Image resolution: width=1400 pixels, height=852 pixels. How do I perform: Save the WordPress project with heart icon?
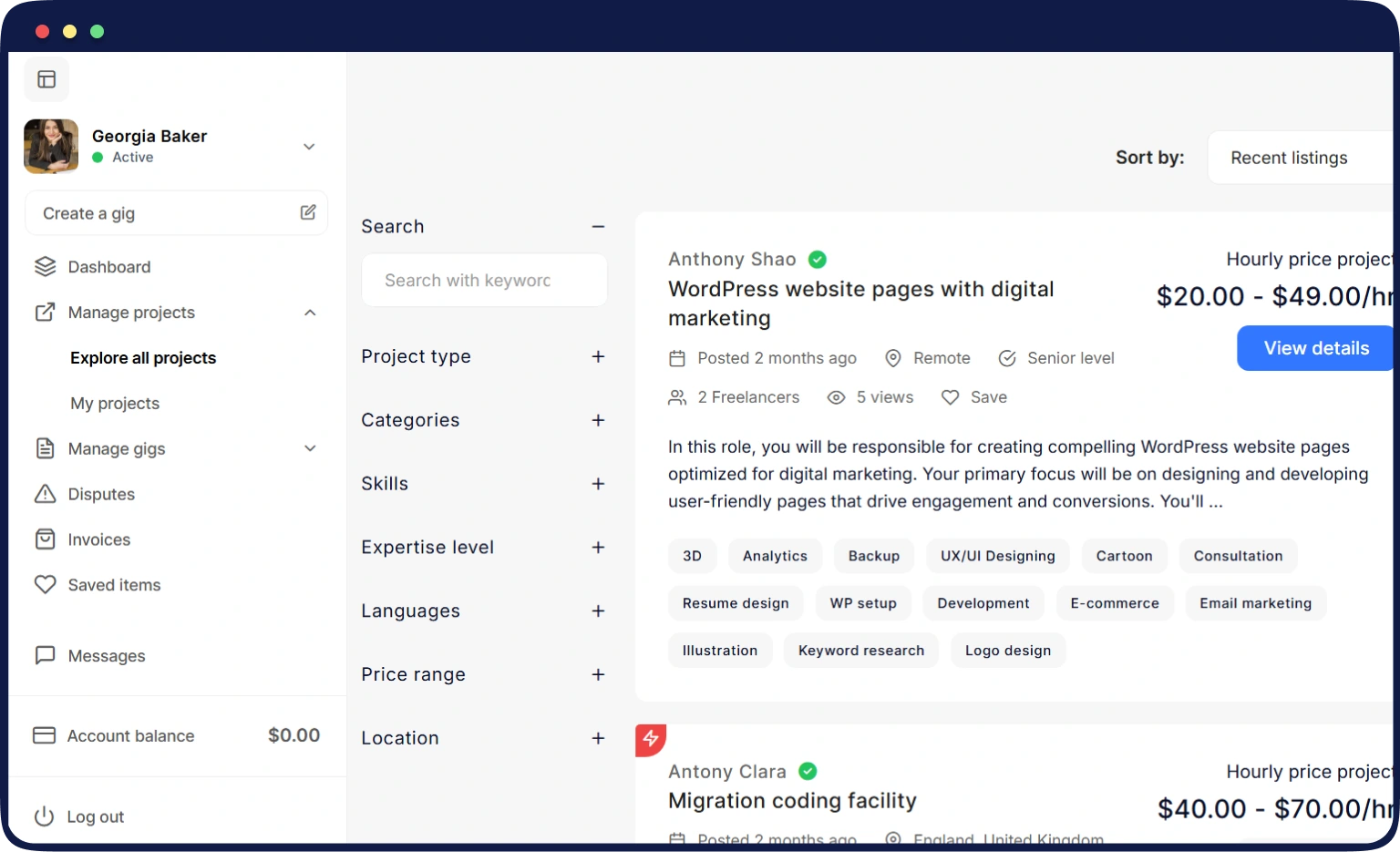click(x=950, y=397)
